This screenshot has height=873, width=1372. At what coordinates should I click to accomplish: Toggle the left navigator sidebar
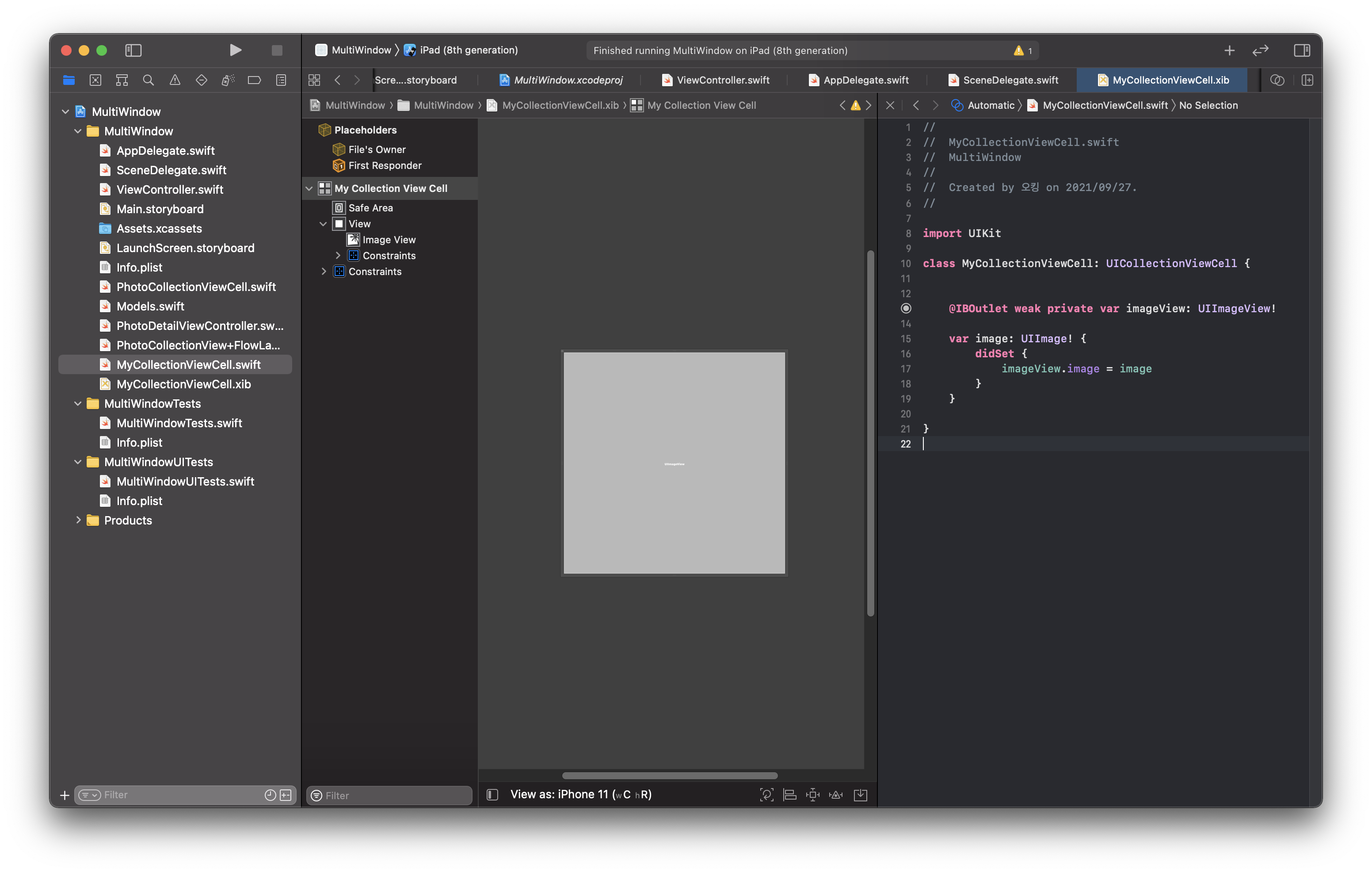133,50
